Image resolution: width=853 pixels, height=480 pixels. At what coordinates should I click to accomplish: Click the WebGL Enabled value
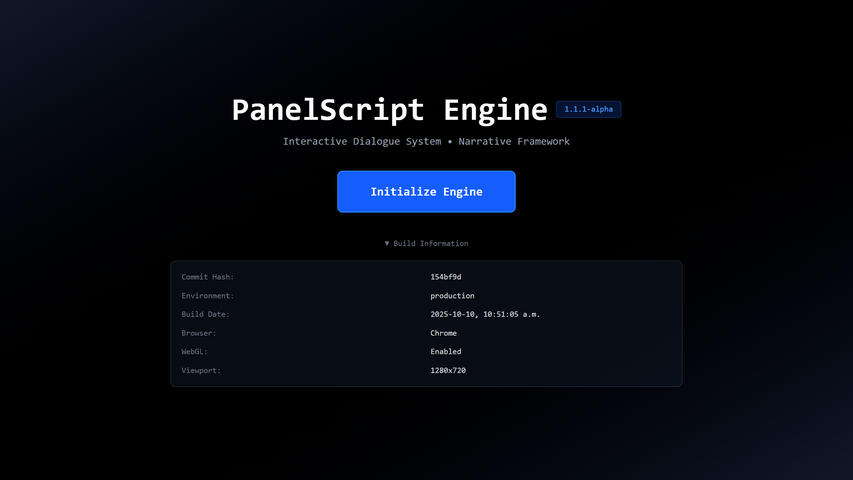point(446,352)
